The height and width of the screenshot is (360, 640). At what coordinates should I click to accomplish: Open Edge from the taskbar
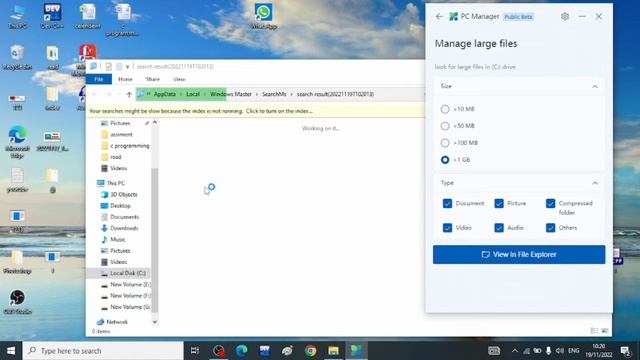click(x=242, y=351)
